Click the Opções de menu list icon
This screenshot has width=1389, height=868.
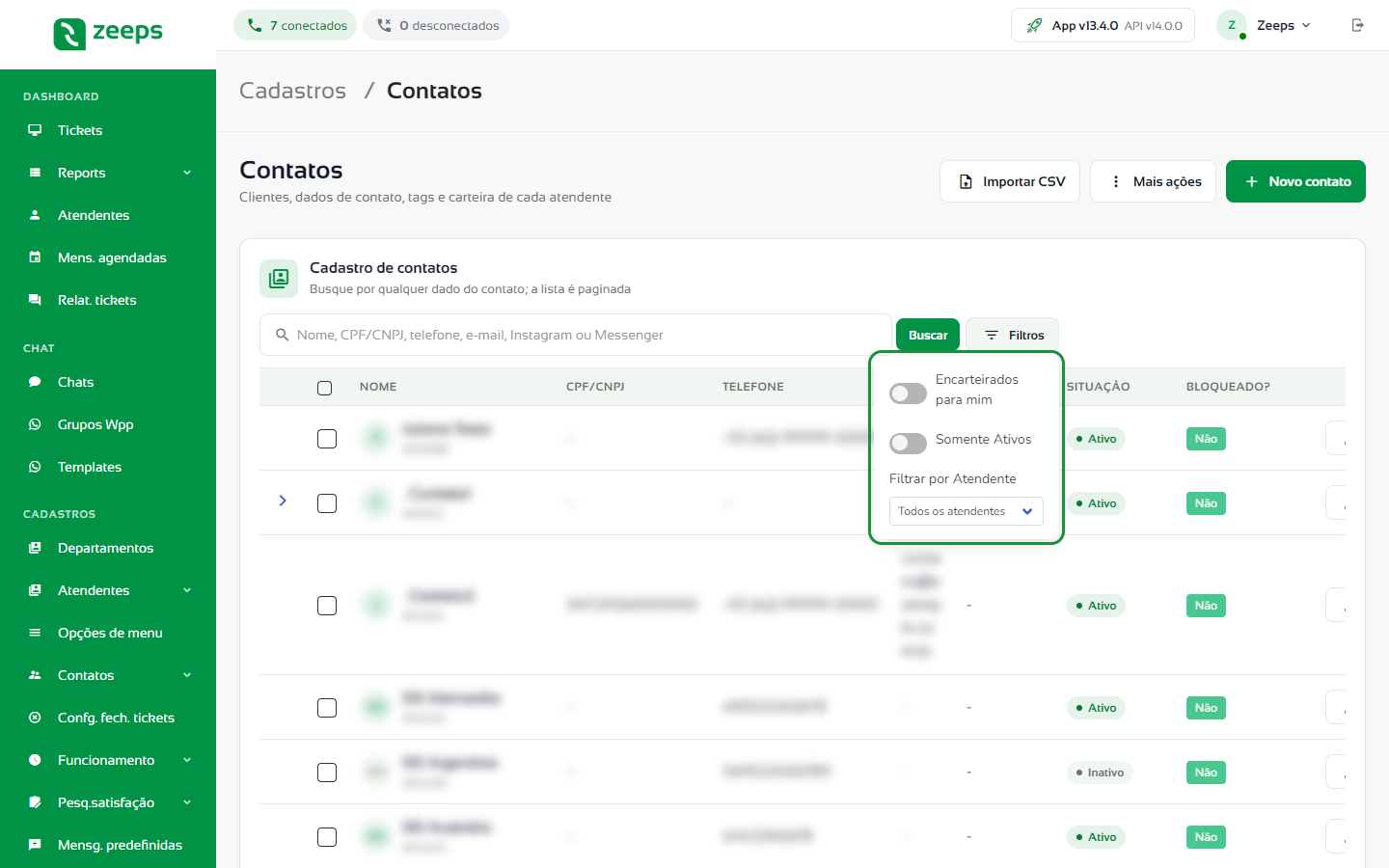35,633
